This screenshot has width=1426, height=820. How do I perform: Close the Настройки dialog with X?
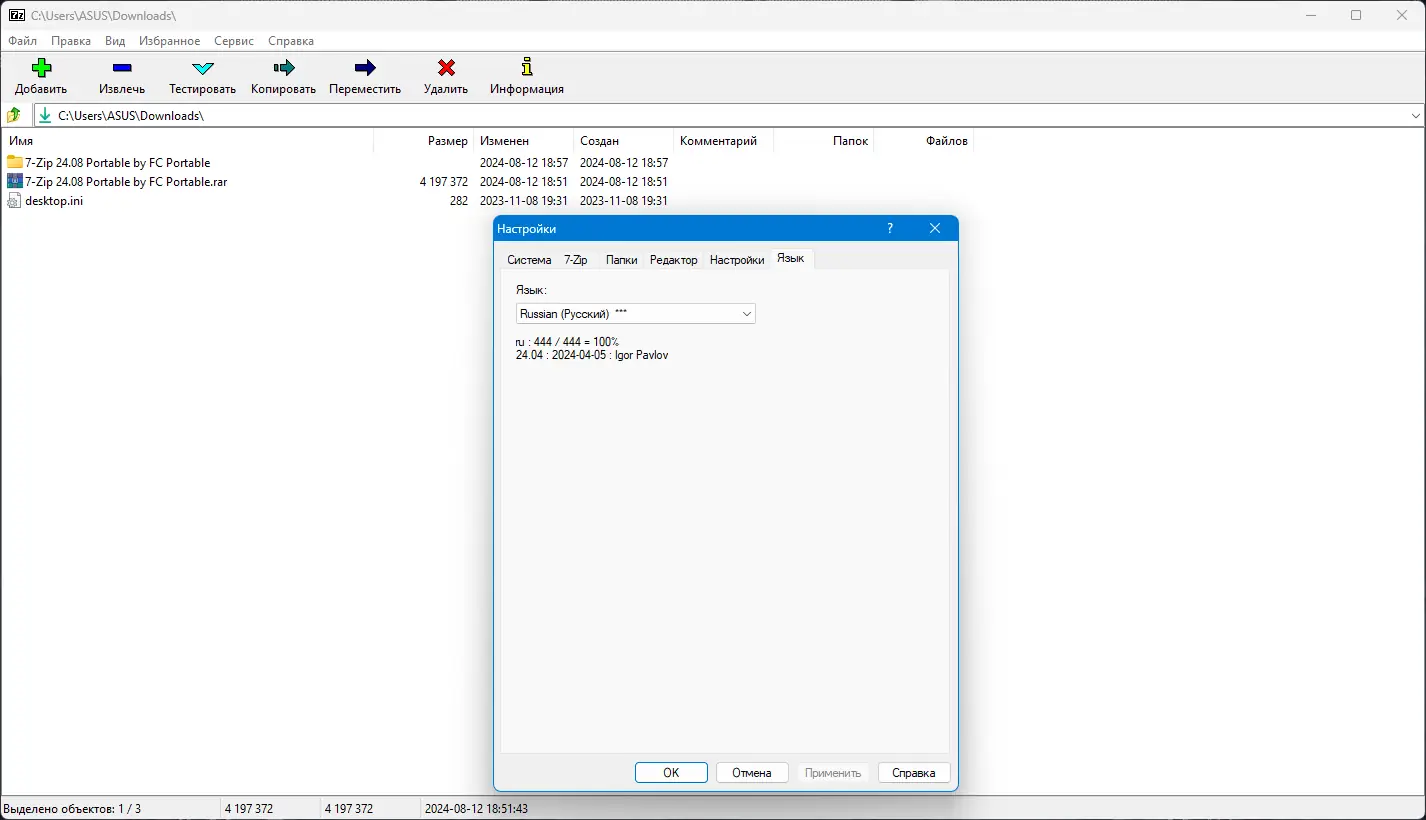935,228
